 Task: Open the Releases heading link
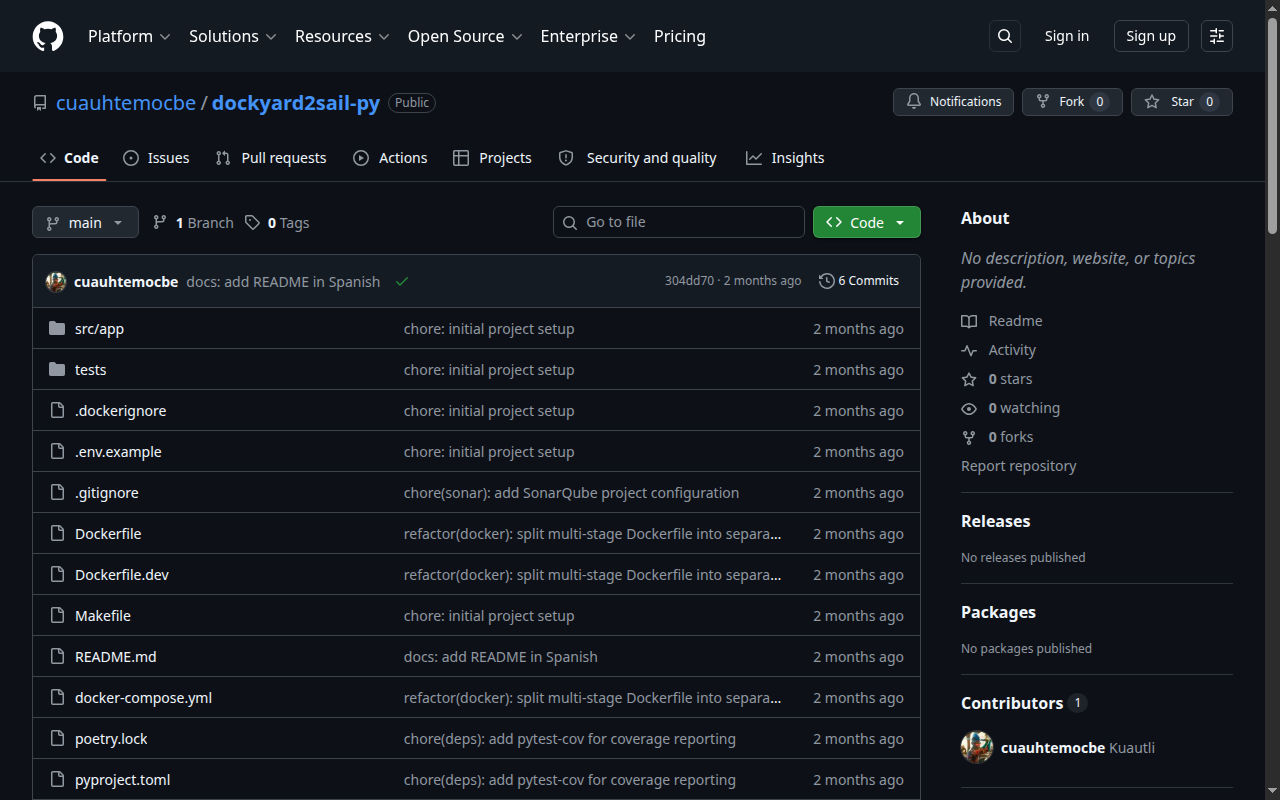click(996, 521)
